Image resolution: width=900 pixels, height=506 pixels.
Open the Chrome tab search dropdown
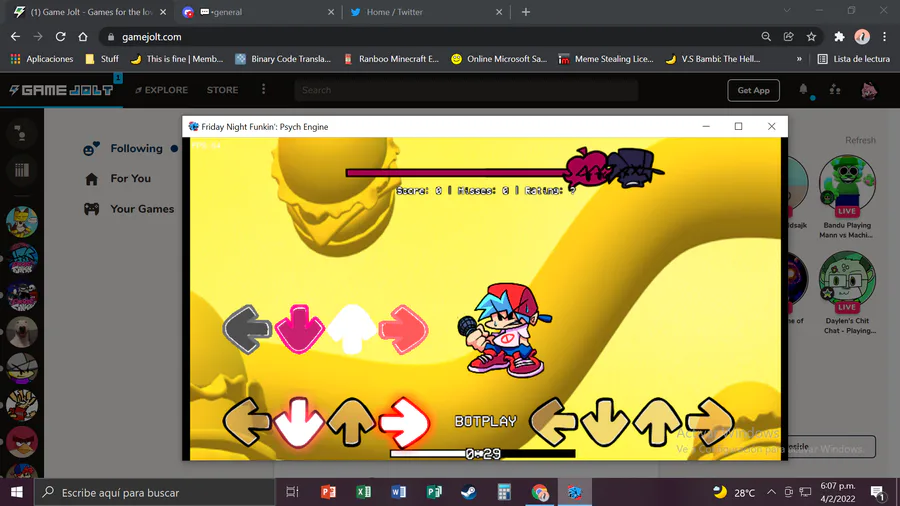pos(787,11)
